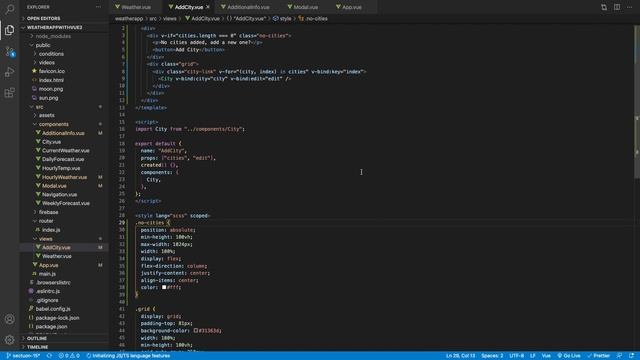Click the views breadcrumb segment

pos(169,18)
